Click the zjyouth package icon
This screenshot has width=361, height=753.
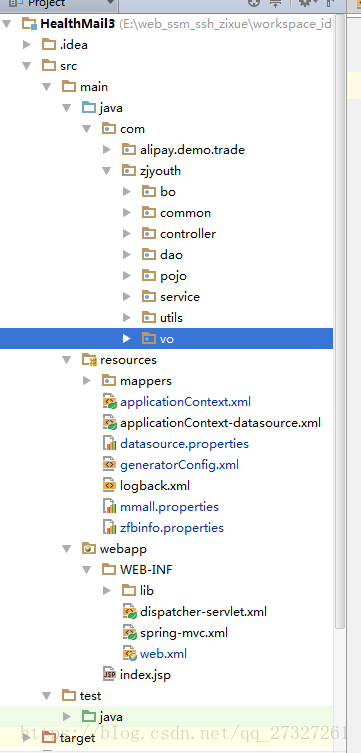click(129, 170)
